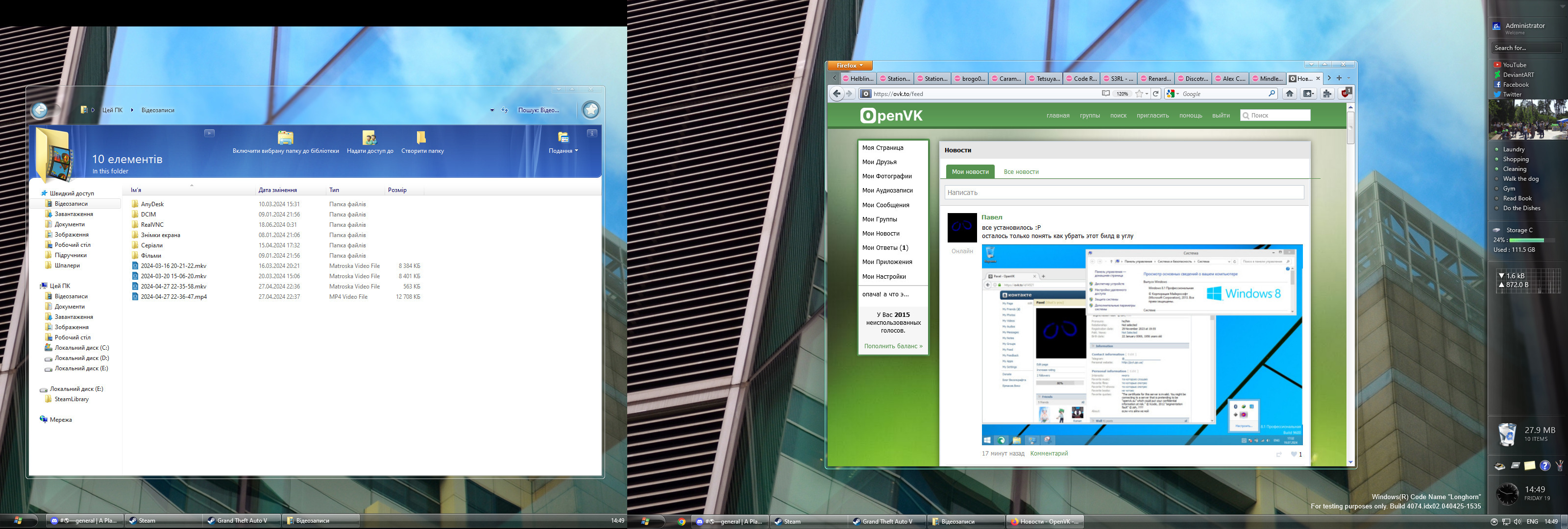Screen dimensions: 1568x529
Task: Toggle reader view book icon in URL bar
Action: click(1105, 94)
